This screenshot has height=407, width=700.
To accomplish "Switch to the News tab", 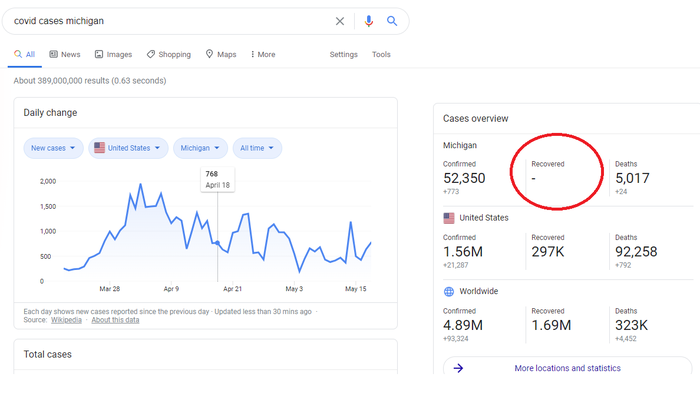I will (x=64, y=55).
